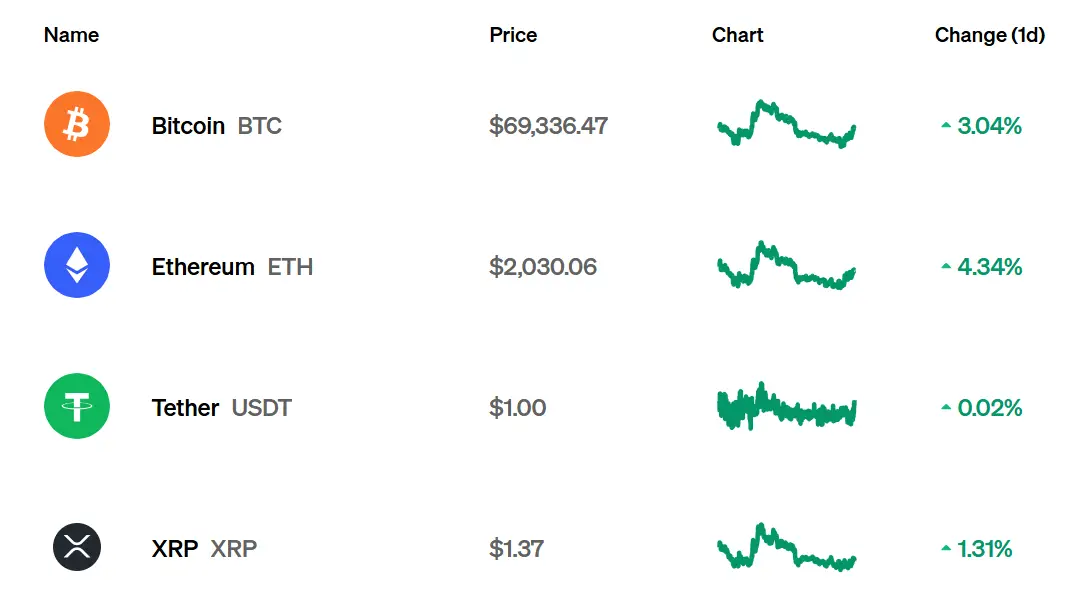The width and height of the screenshot is (1079, 605).
Task: Open the Ethereum asset page link
Action: 203,267
